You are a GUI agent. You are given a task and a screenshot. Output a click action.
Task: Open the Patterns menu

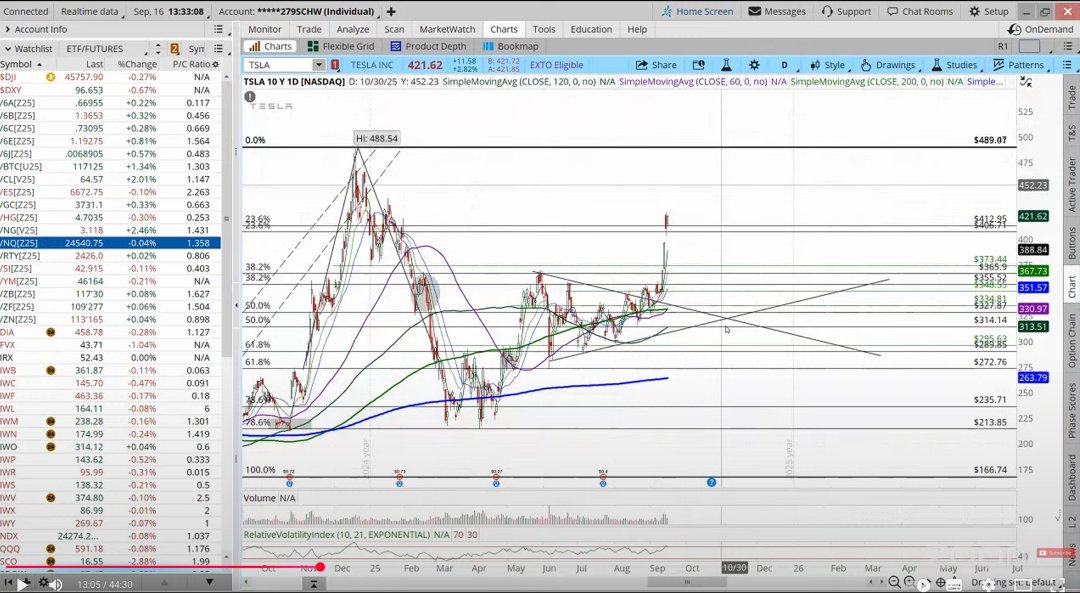point(1019,65)
